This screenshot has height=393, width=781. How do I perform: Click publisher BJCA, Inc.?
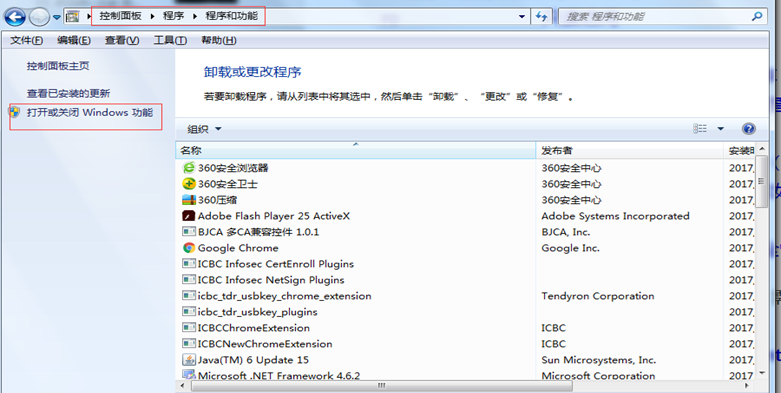pyautogui.click(x=565, y=232)
